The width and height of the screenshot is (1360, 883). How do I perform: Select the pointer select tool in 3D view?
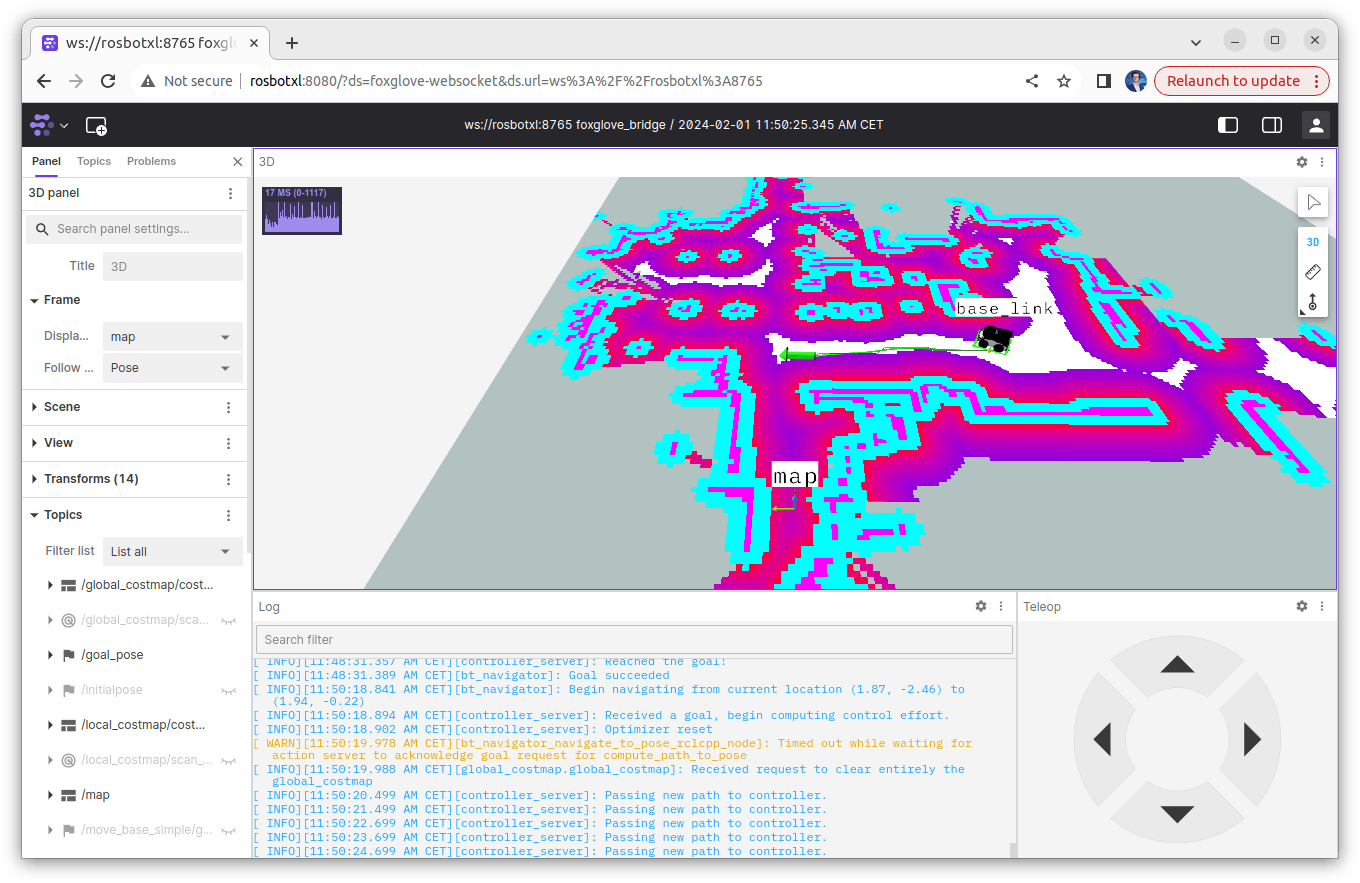1313,202
